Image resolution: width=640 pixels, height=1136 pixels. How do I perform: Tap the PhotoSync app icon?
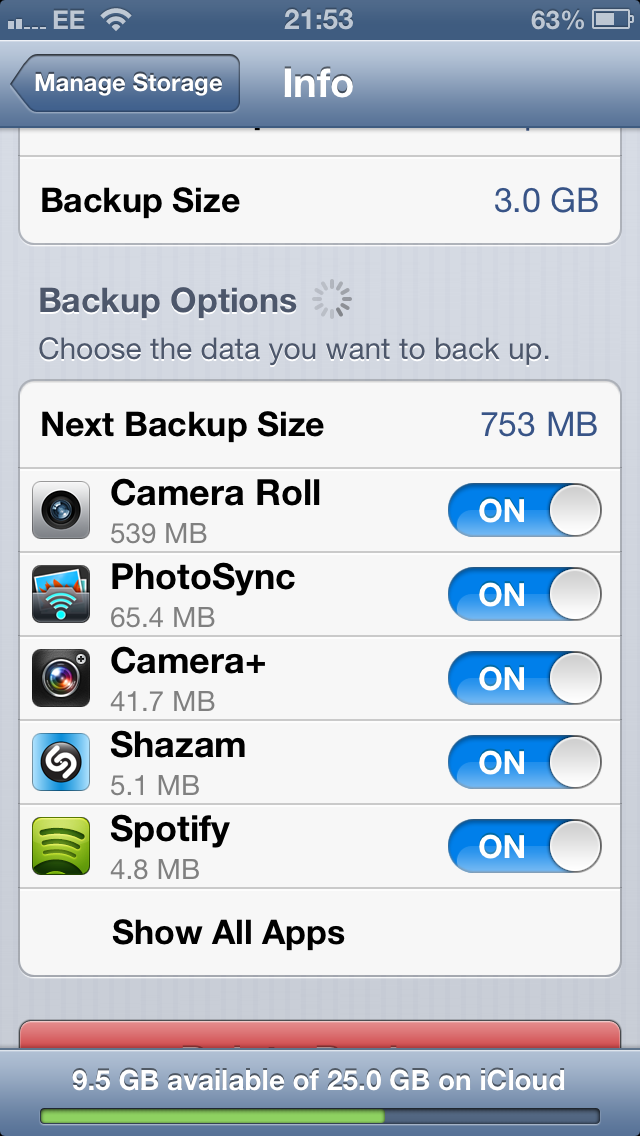[x=61, y=595]
